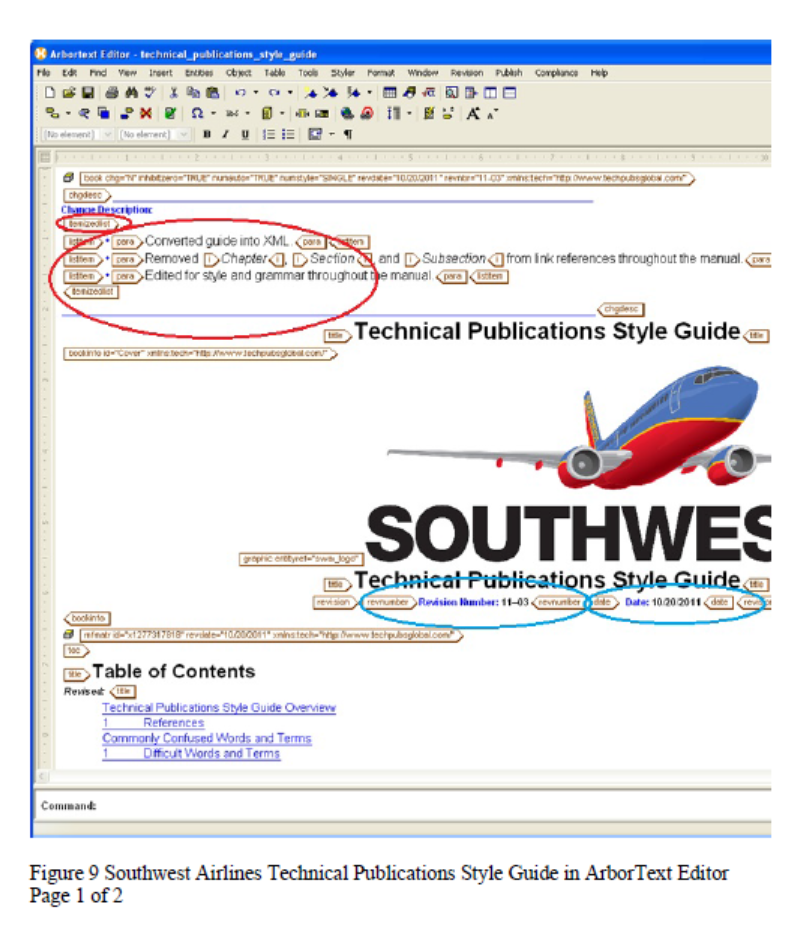The image size is (810, 940).
Task: Click the print preview magnifier icon
Action: 451,92
